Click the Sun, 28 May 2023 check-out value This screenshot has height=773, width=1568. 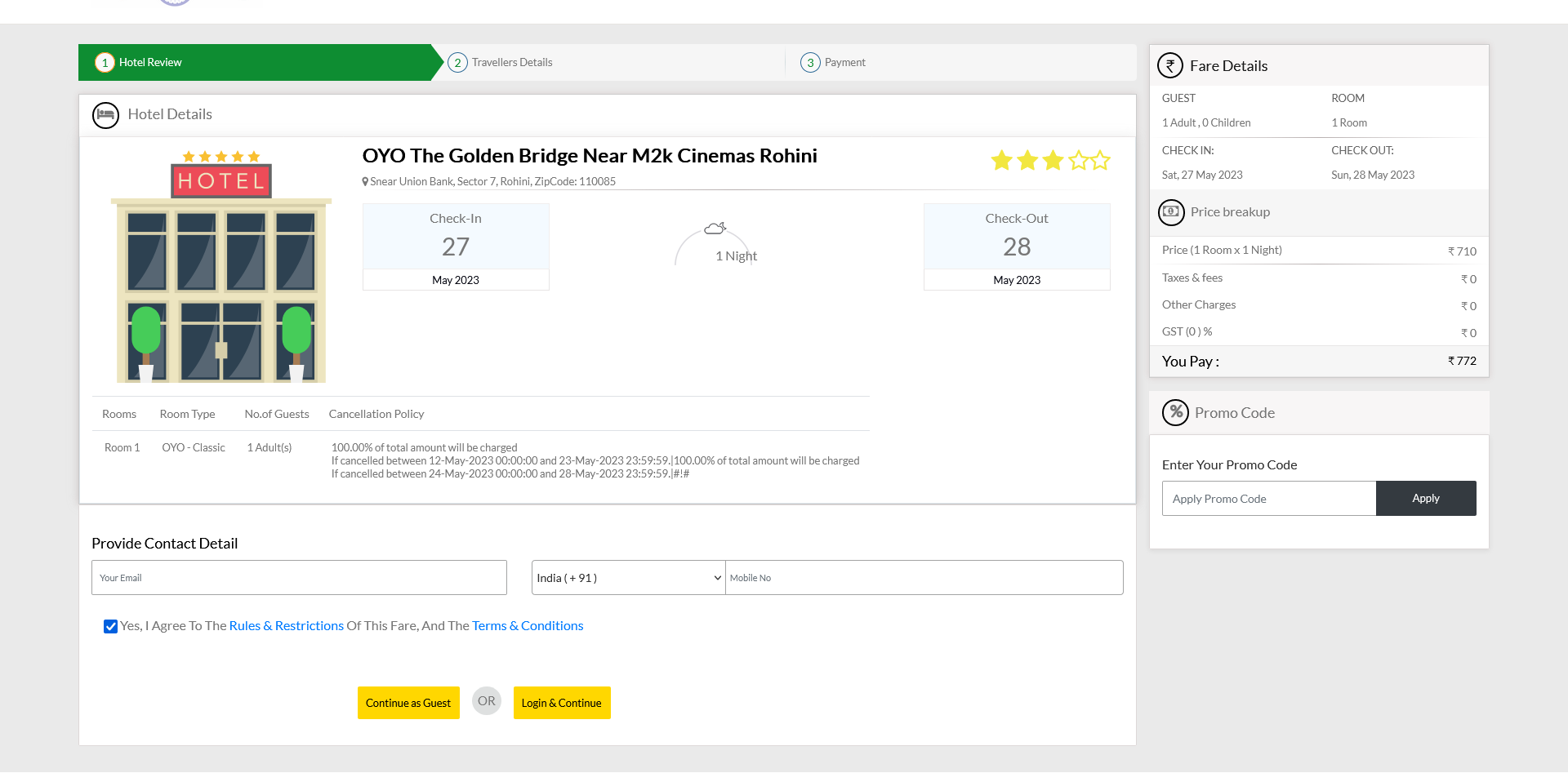click(x=1373, y=175)
